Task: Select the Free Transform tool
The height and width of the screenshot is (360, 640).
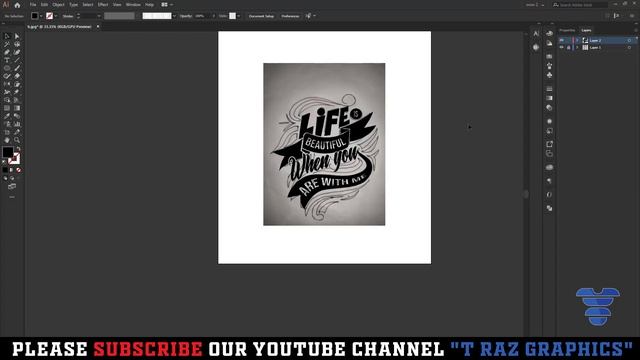Action: 17,92
